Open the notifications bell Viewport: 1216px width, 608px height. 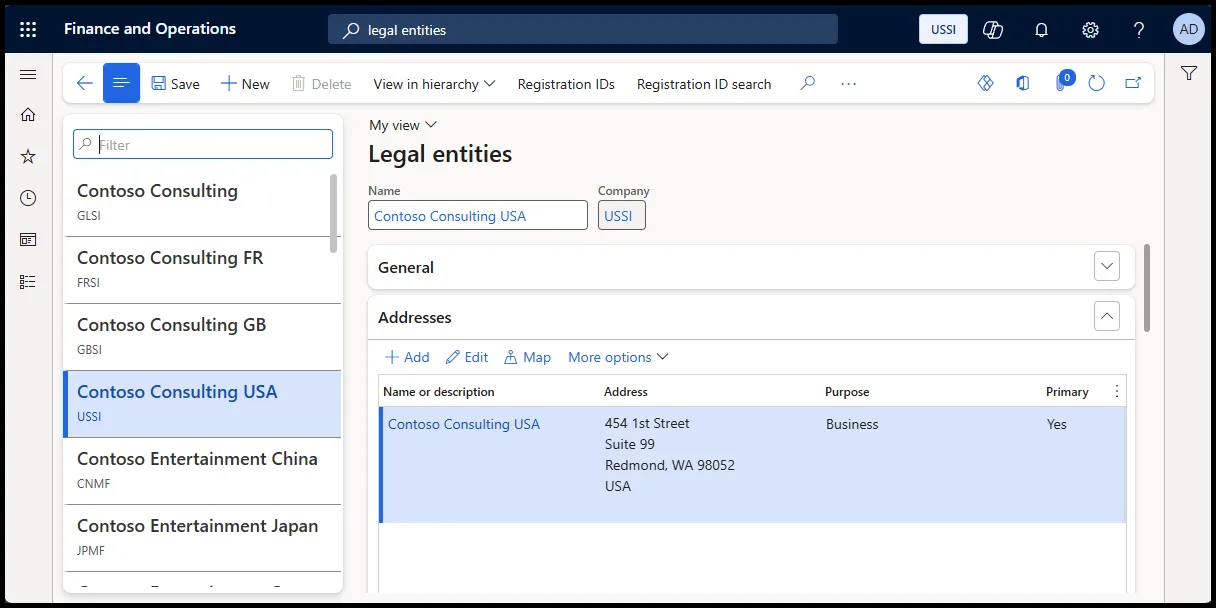[1041, 29]
